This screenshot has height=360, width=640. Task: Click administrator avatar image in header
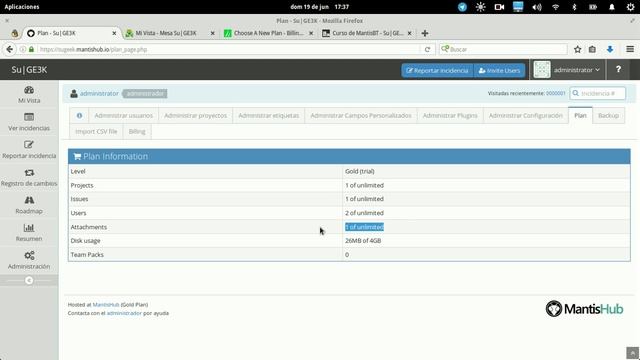point(542,70)
